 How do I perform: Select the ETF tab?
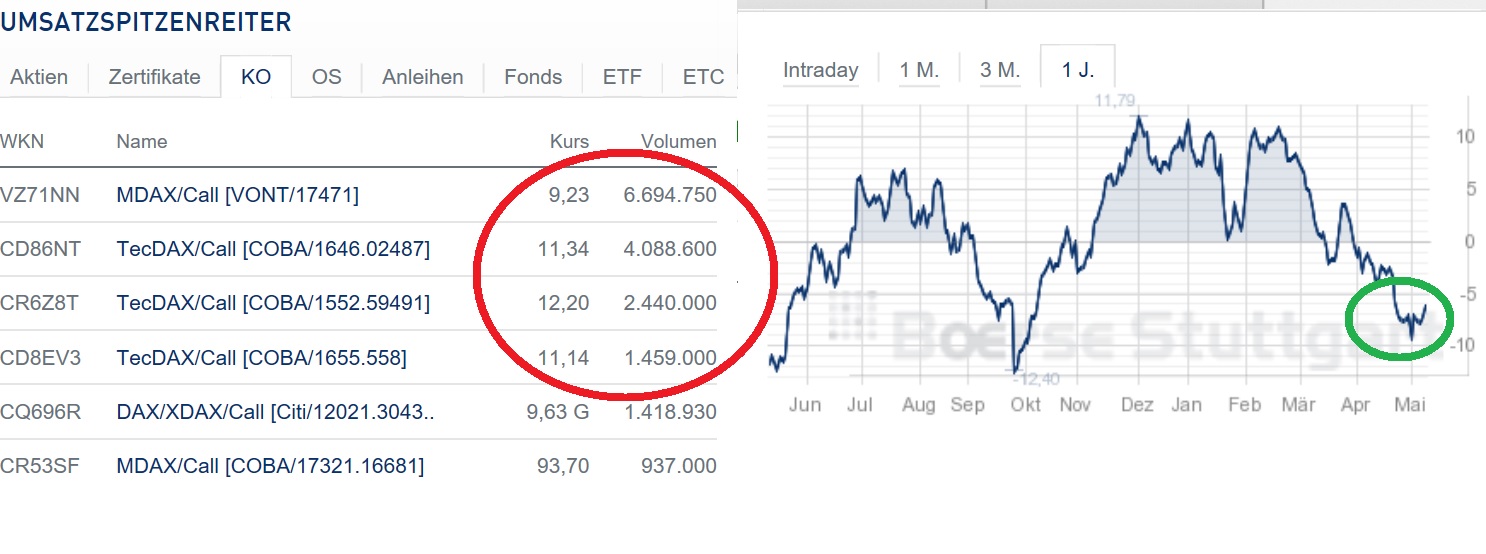(622, 77)
